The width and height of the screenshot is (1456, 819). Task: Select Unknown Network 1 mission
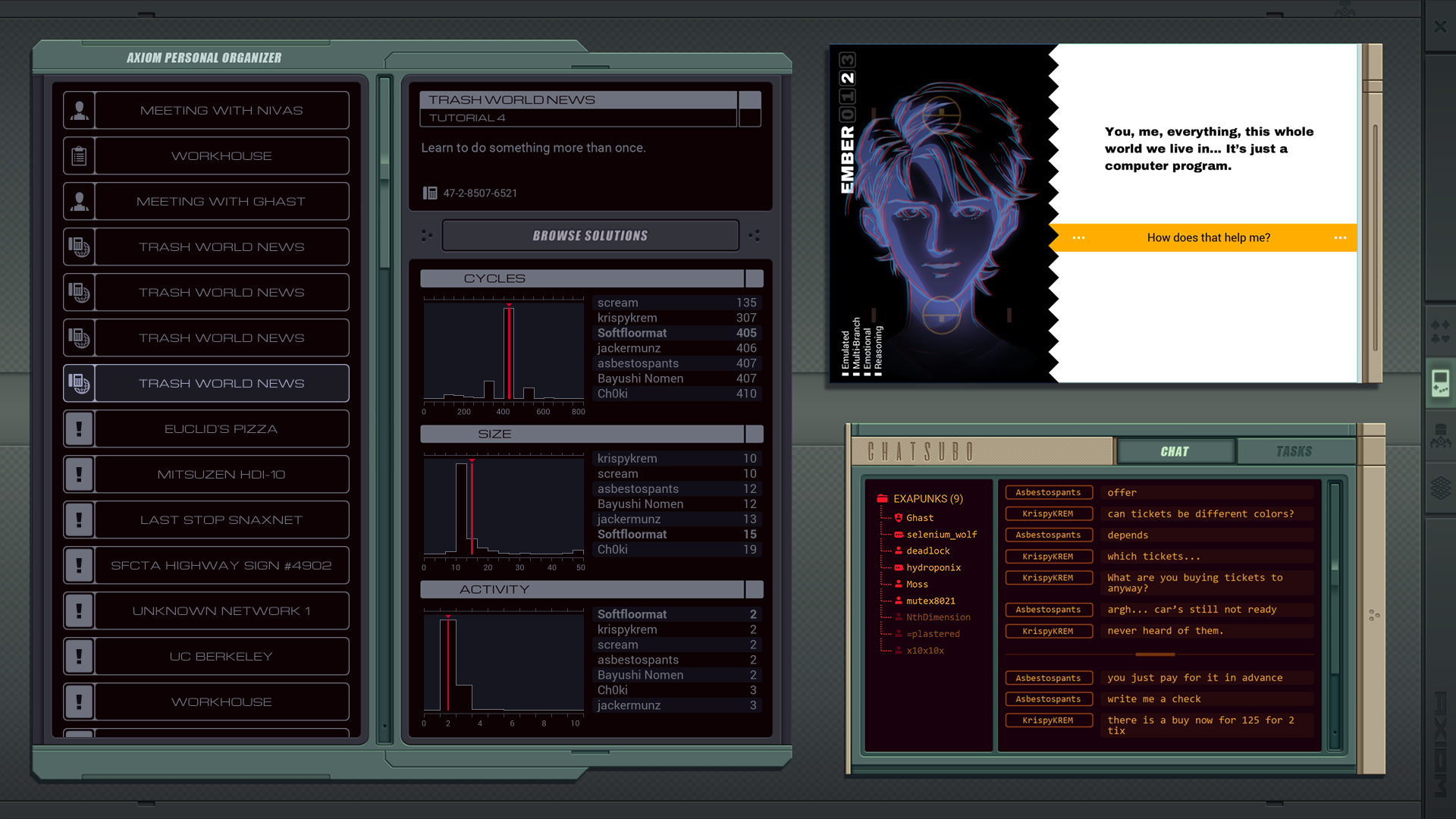(221, 611)
